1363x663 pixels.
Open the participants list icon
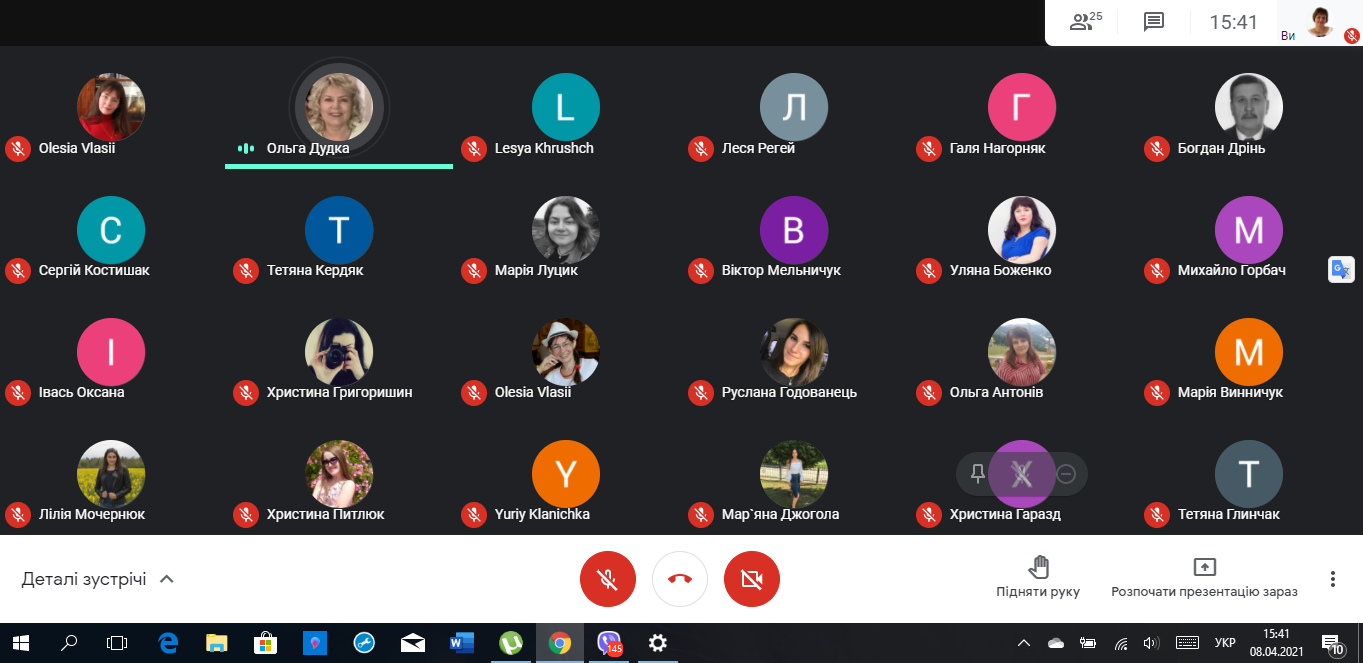pyautogui.click(x=1085, y=22)
